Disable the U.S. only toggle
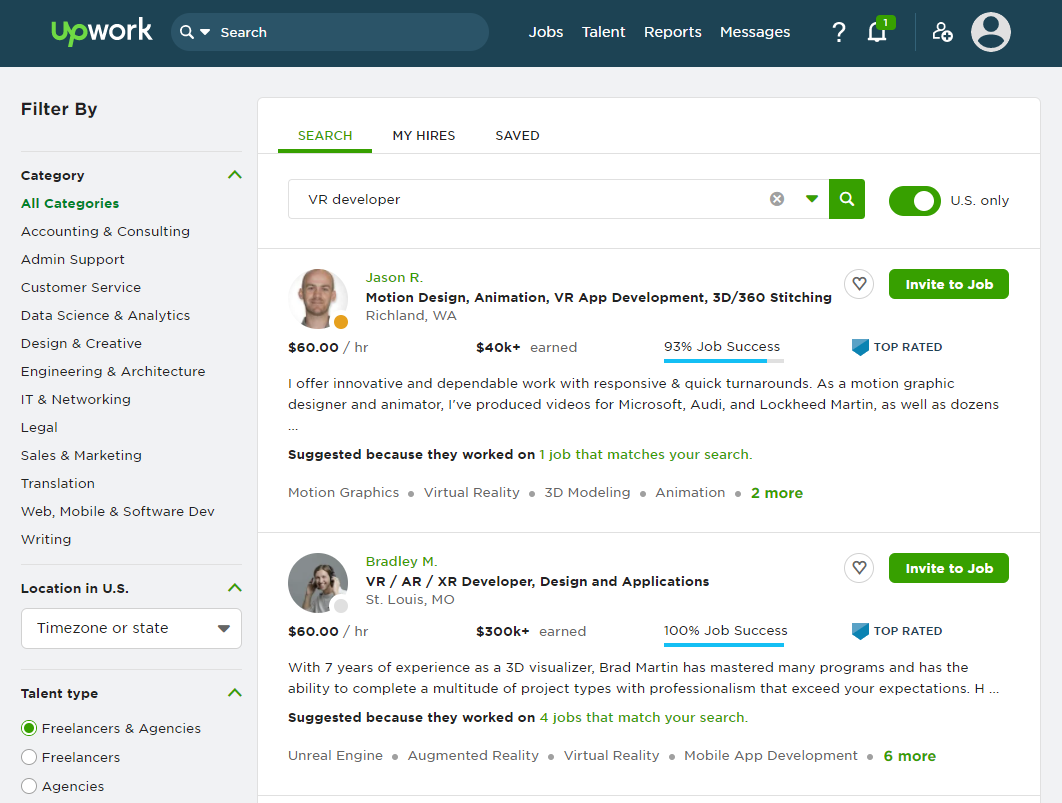 (x=915, y=200)
